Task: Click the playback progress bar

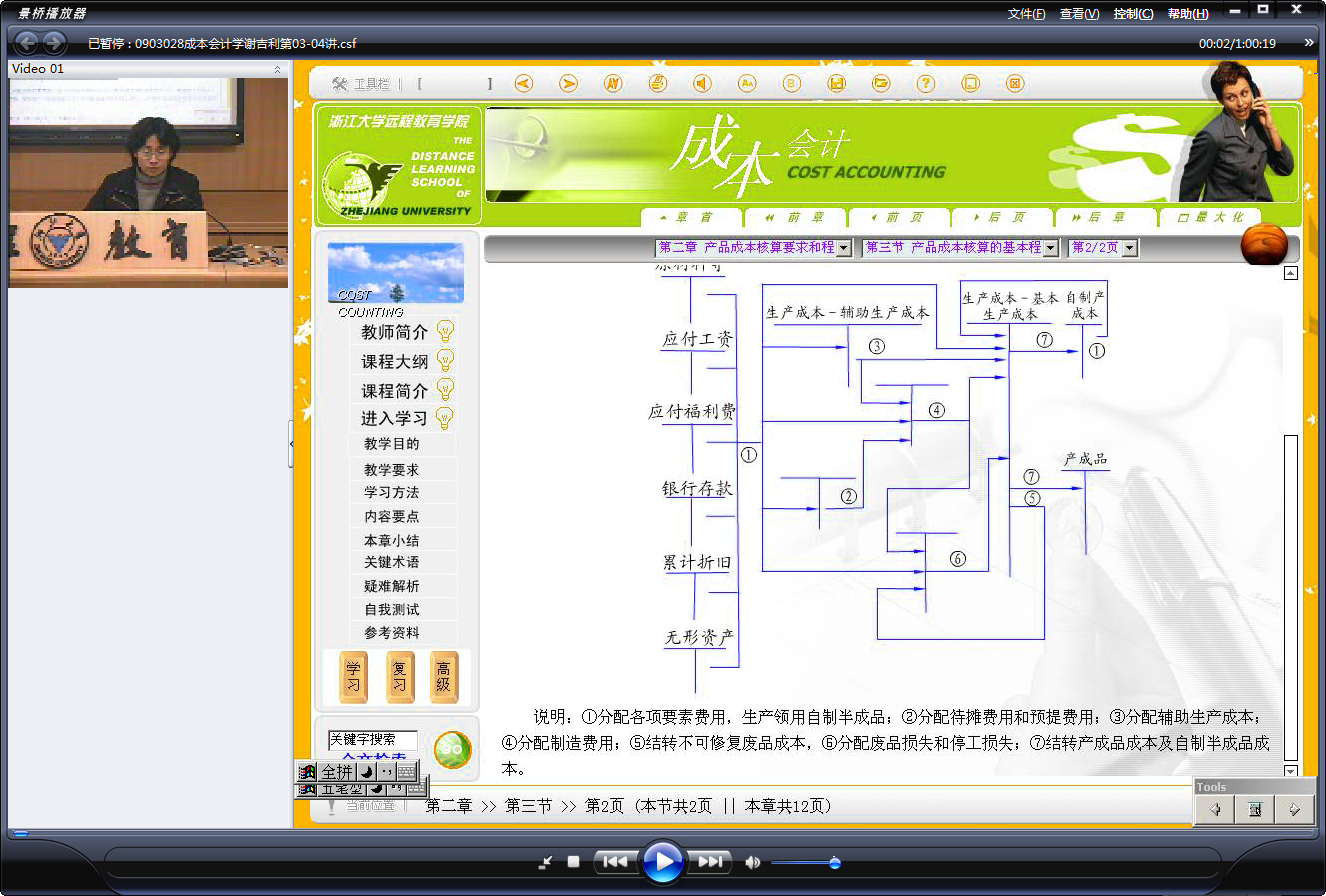Action: click(662, 833)
